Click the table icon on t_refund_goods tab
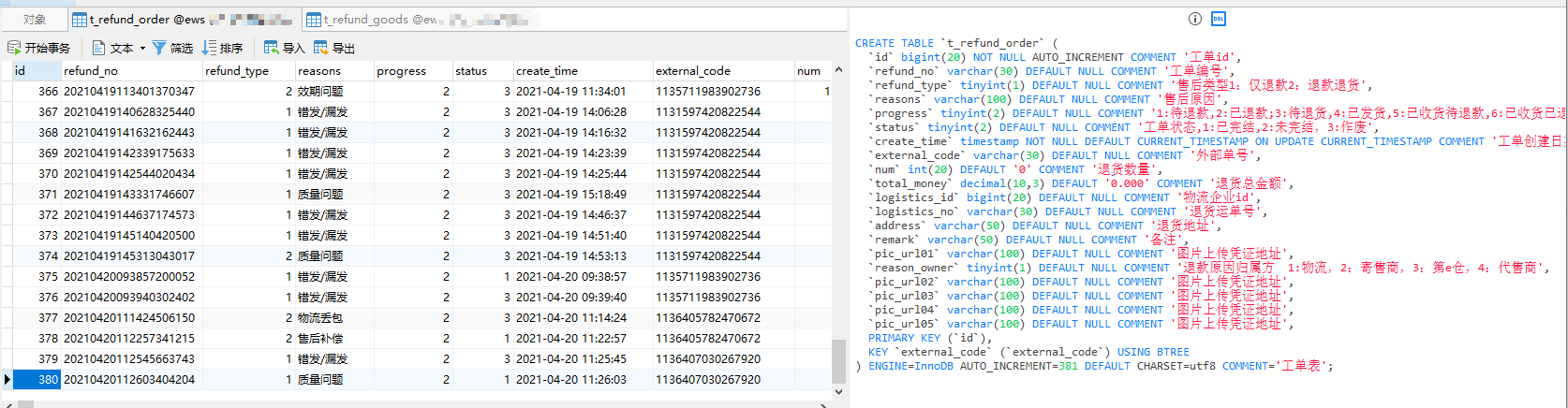1568x408 pixels. pos(315,20)
